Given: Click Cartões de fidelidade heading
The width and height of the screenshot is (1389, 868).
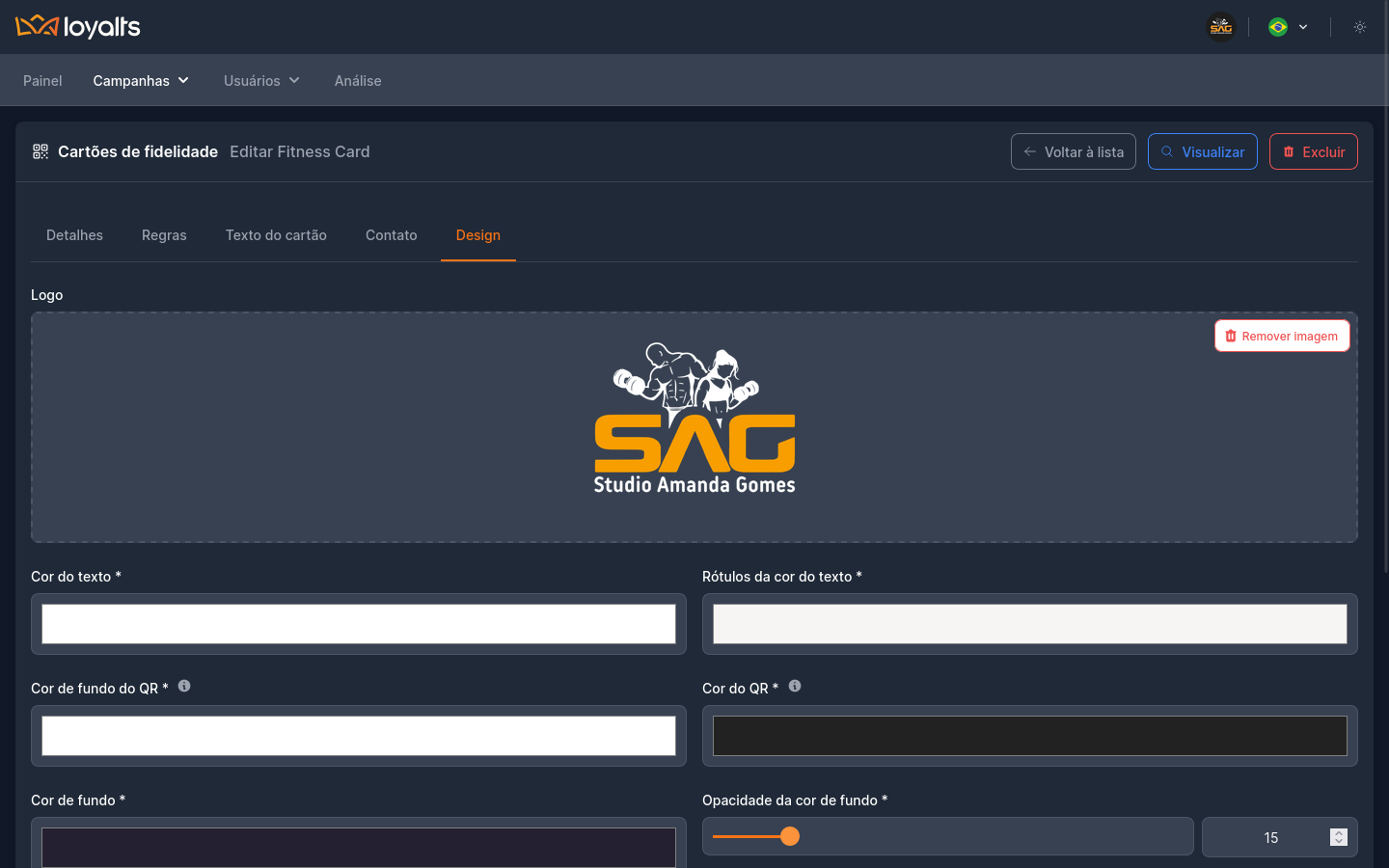Looking at the screenshot, I should [x=138, y=151].
